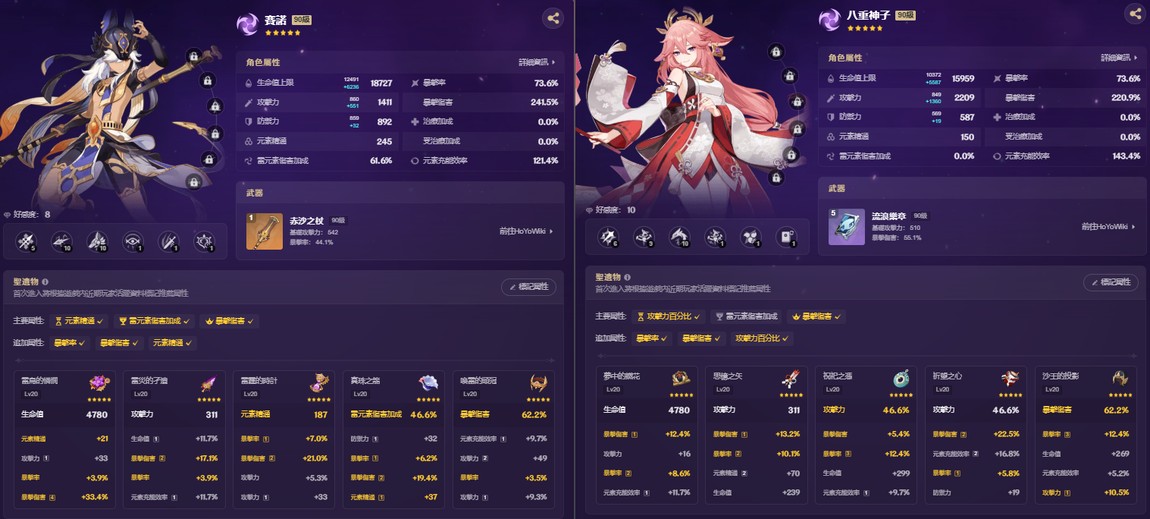Open the 沙王的投影 circlet artifact card
This screenshot has width=1150, height=519.
click(x=1085, y=435)
